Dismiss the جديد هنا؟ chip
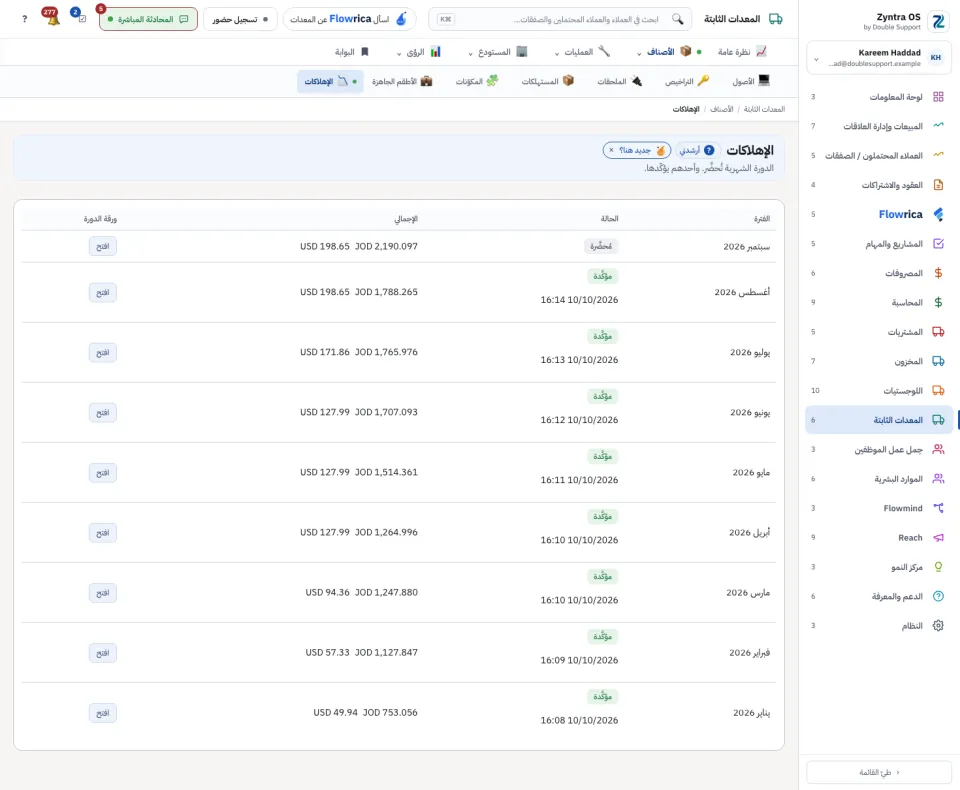This screenshot has height=790, width=960. click(611, 150)
